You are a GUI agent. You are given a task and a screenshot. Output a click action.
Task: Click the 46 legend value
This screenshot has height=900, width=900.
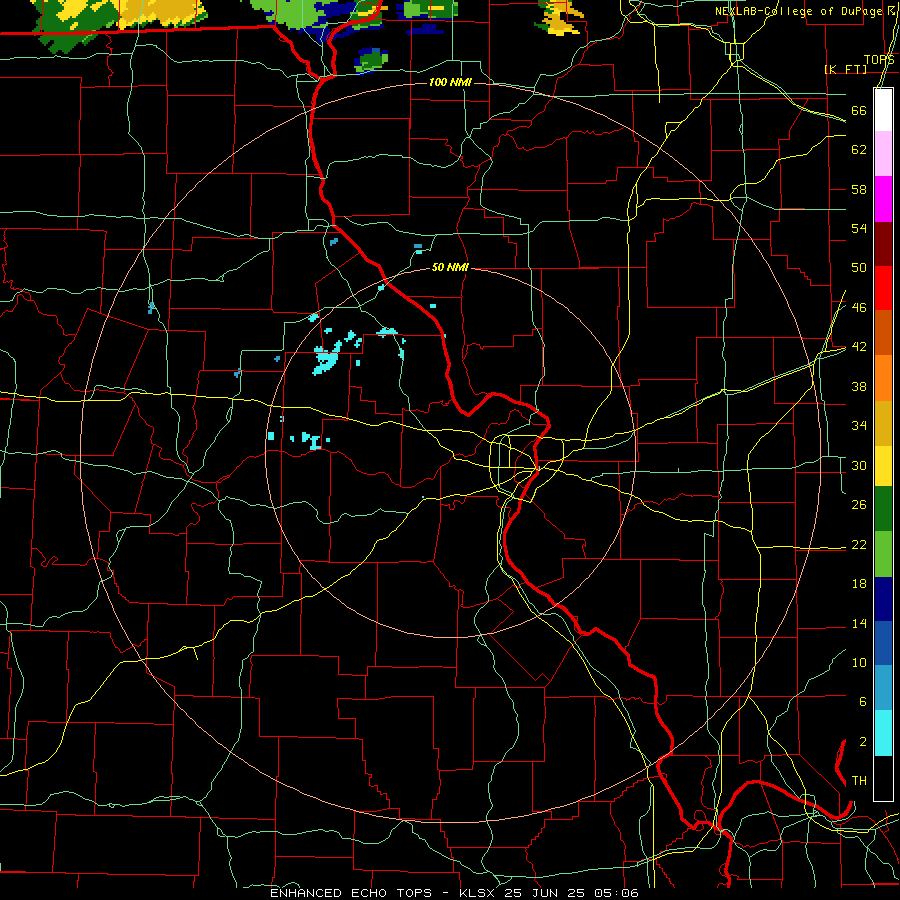point(859,308)
